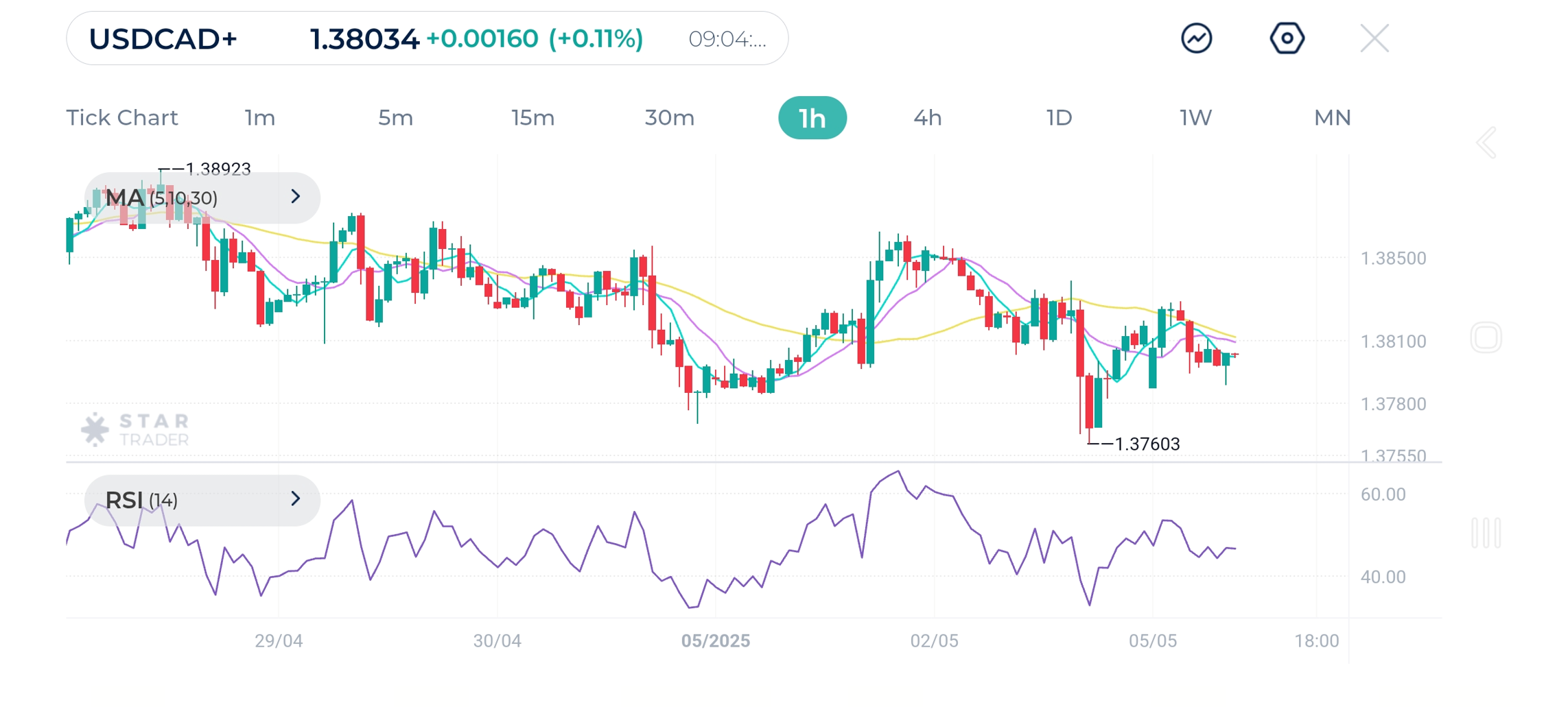The image size is (1568, 707).
Task: Click the Star Trader watermark logo
Action: pos(135,430)
